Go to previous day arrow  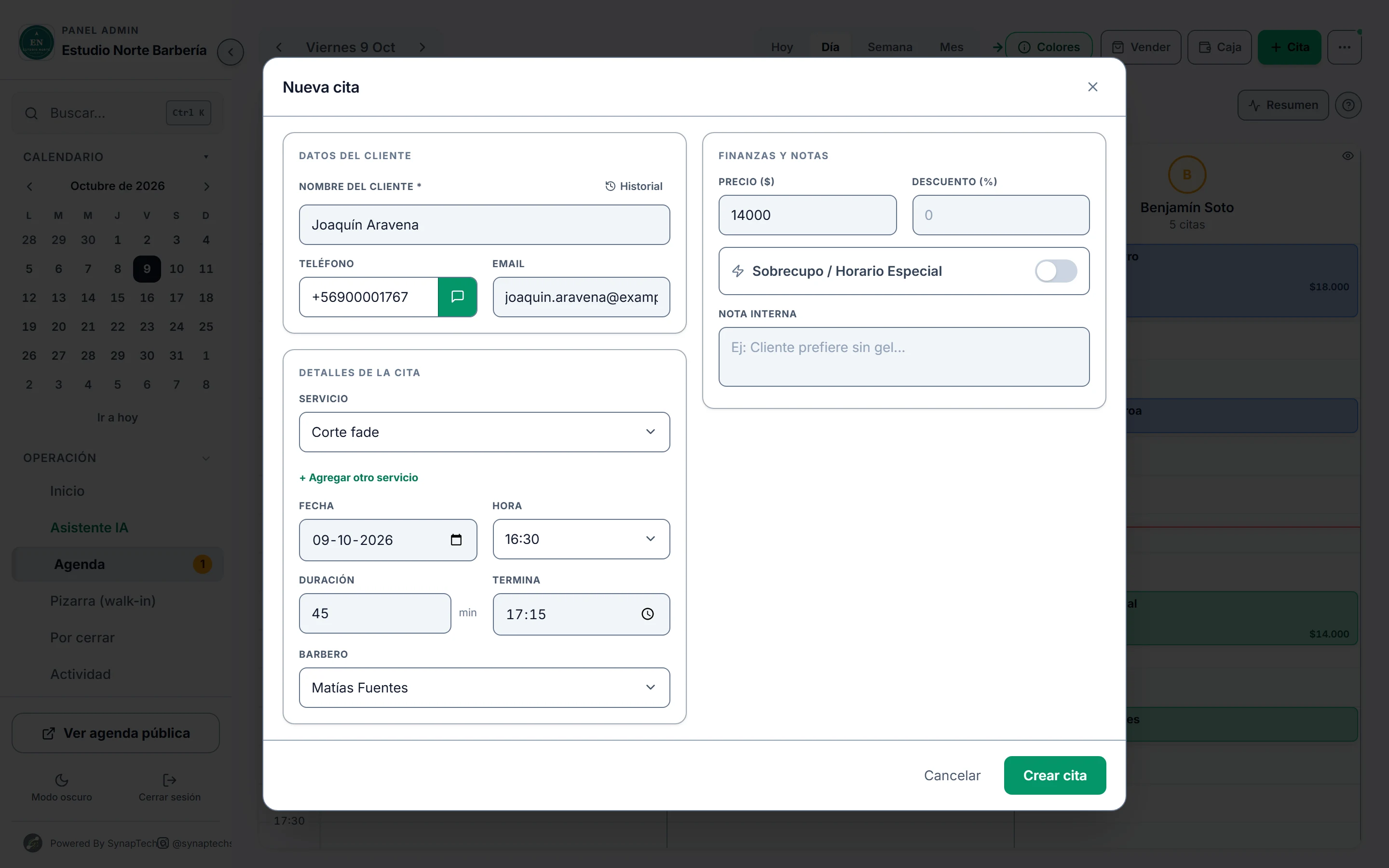click(x=279, y=47)
